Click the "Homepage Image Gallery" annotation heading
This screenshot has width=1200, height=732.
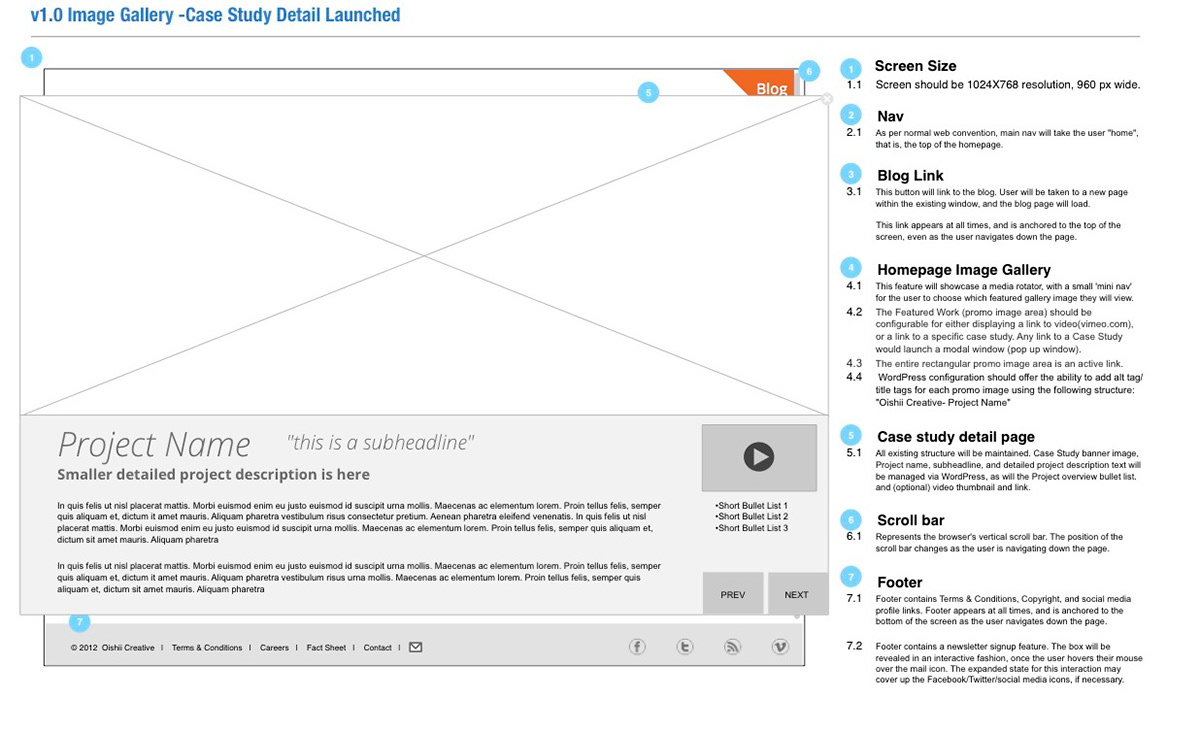point(964,270)
